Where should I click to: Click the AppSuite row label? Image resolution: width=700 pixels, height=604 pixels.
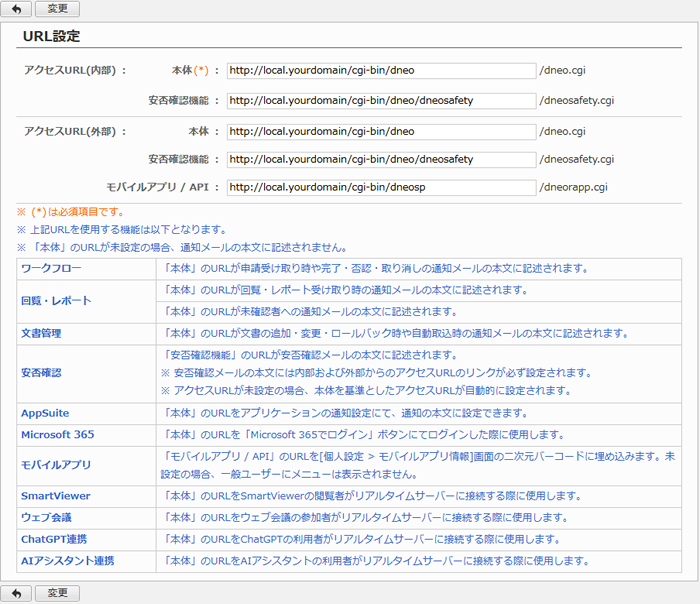pyautogui.click(x=45, y=413)
